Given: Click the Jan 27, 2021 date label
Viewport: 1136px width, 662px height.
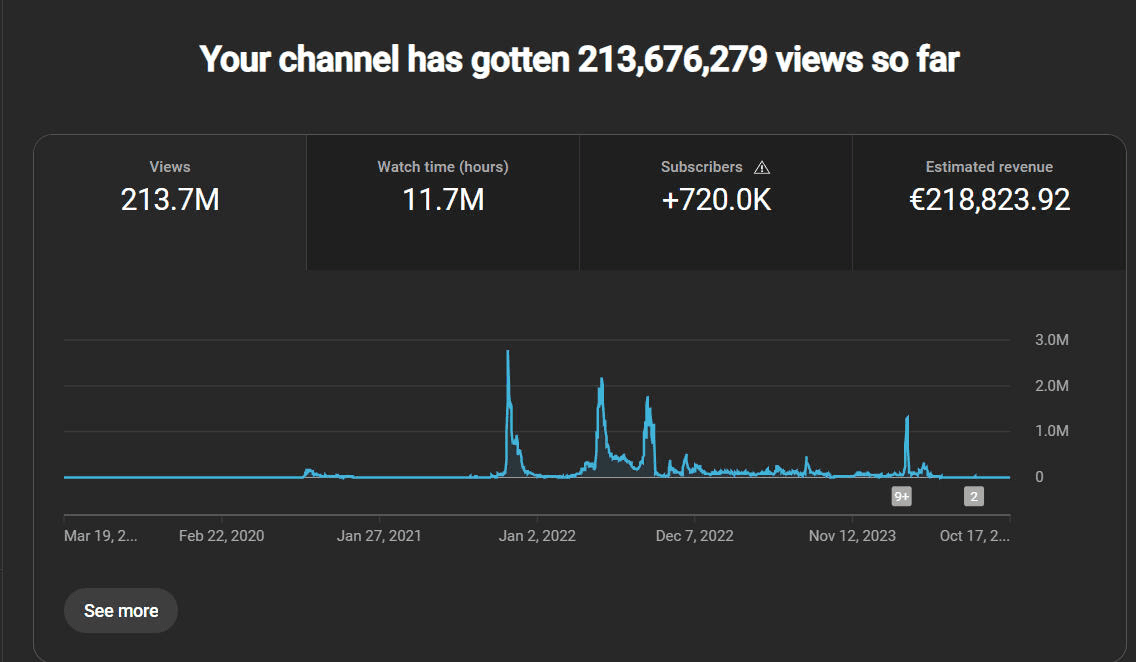Looking at the screenshot, I should tap(379, 535).
